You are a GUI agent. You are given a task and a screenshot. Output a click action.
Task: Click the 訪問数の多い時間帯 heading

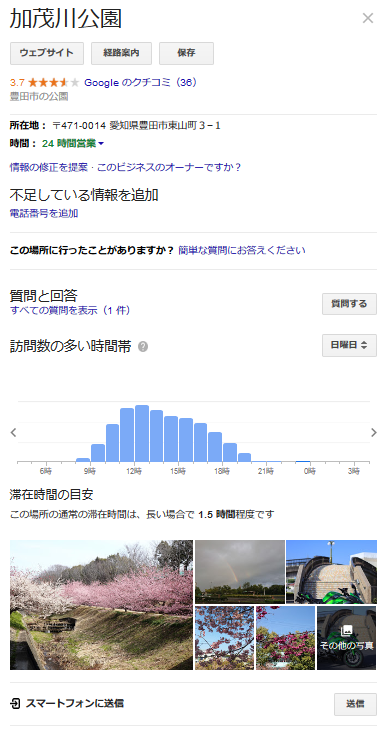click(71, 347)
